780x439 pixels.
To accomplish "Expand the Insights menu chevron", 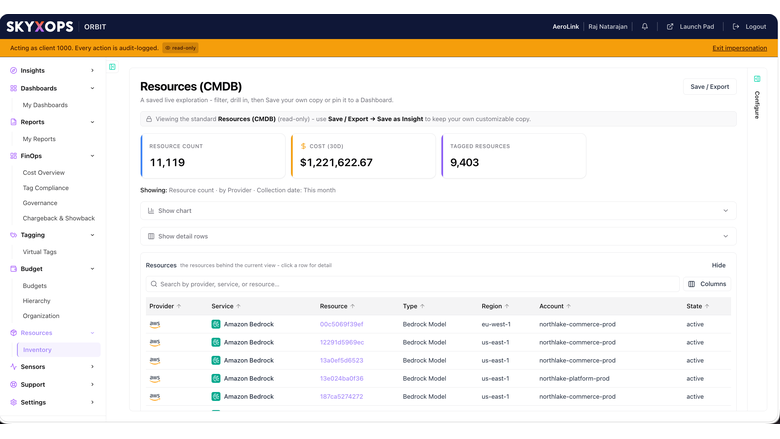I will [x=93, y=71].
